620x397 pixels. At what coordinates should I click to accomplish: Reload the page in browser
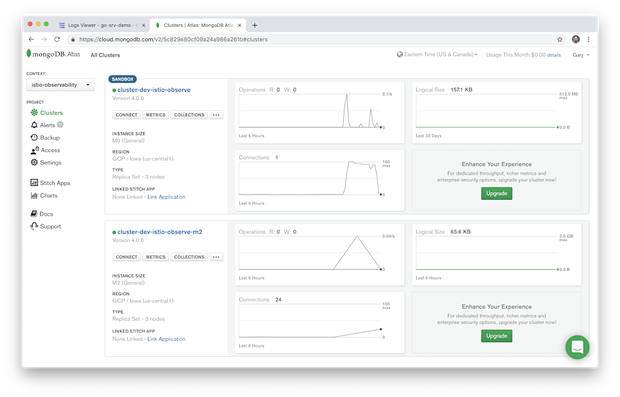[x=57, y=39]
